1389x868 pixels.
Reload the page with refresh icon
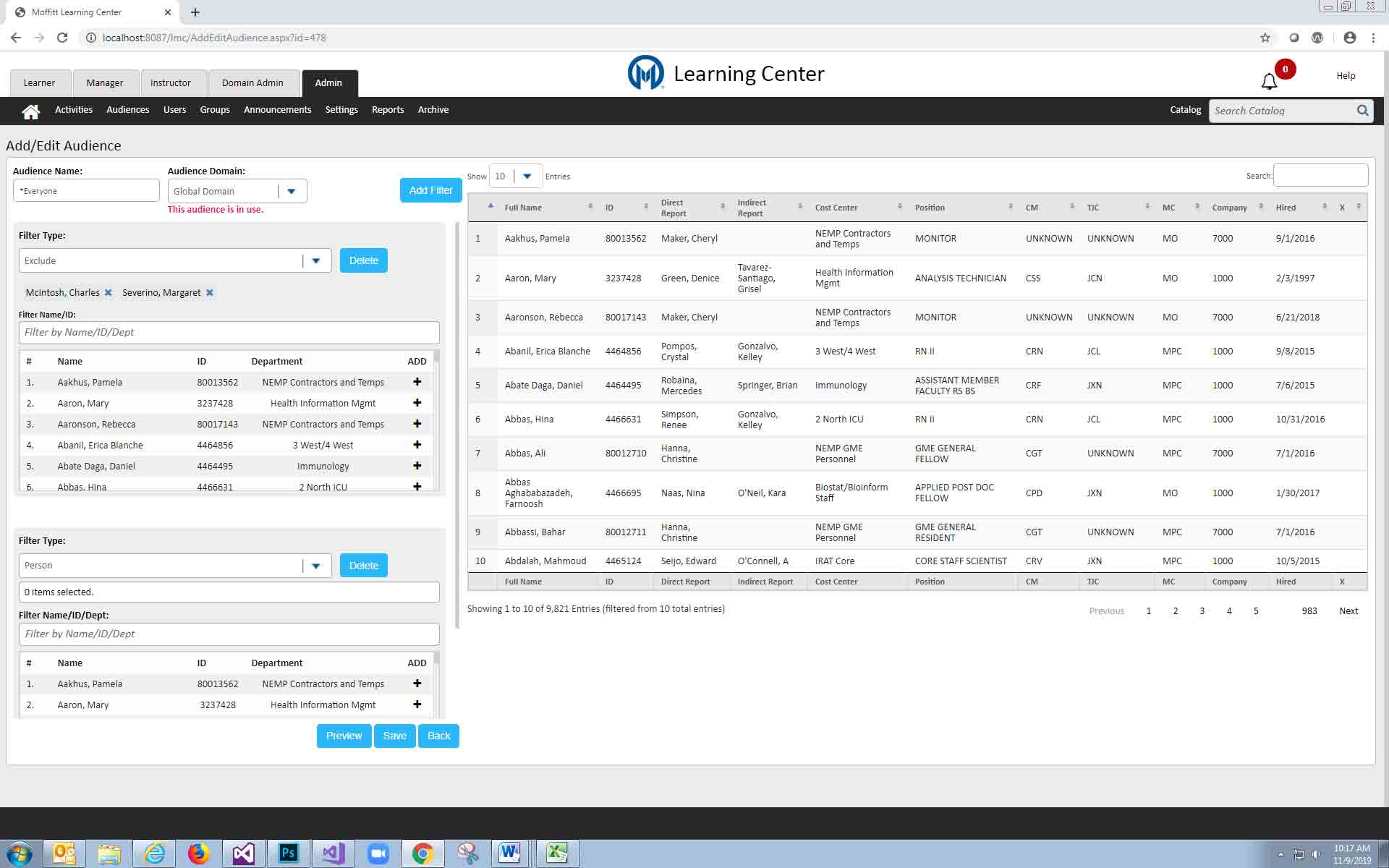62,38
